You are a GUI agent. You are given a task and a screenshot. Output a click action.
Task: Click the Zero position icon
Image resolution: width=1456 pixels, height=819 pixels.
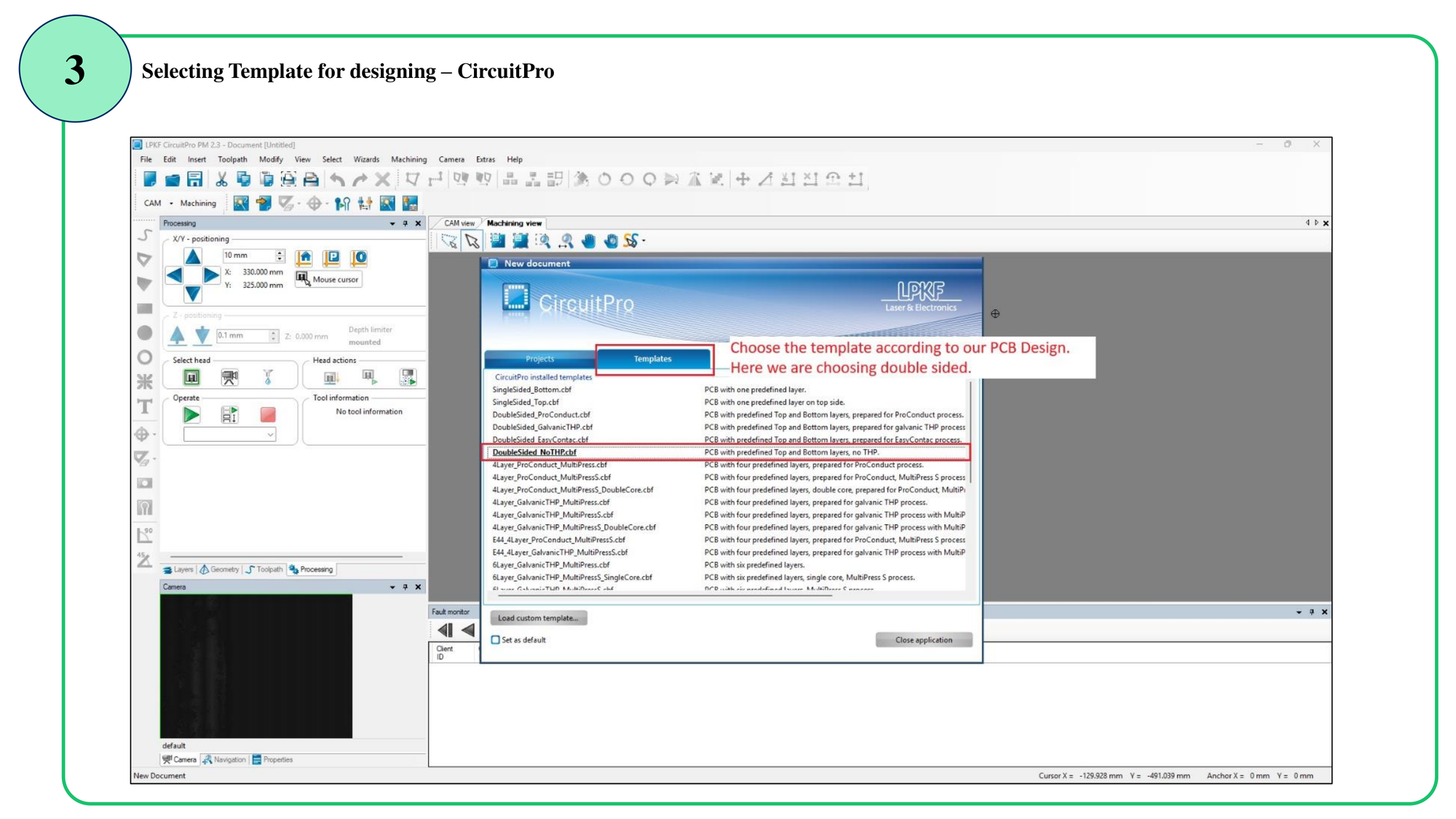(x=359, y=258)
